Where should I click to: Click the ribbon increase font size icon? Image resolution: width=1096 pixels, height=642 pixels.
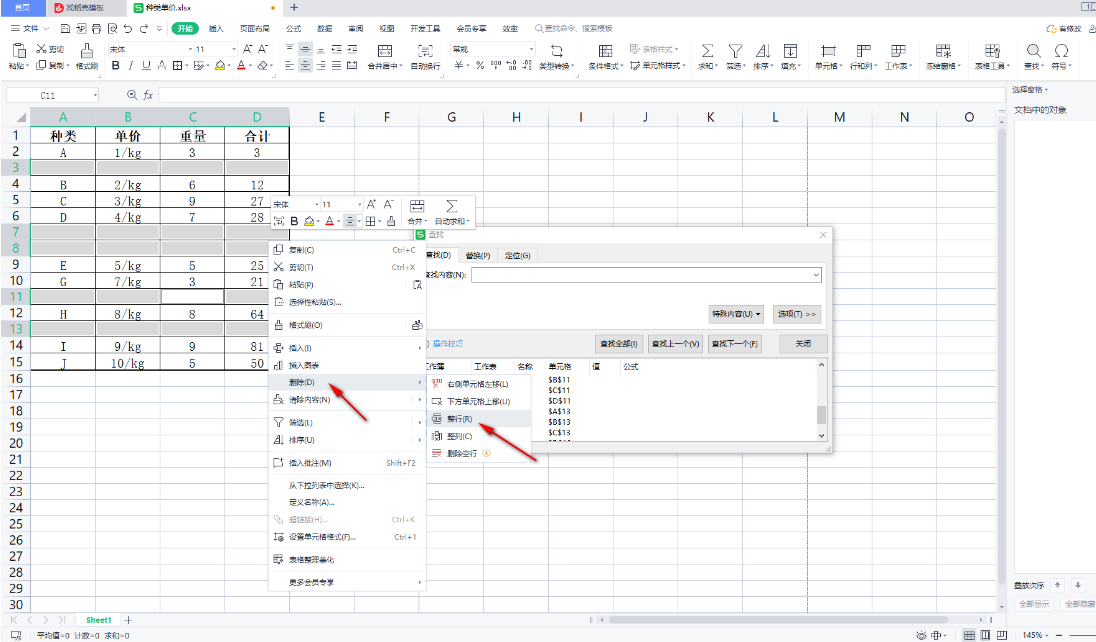pos(247,49)
